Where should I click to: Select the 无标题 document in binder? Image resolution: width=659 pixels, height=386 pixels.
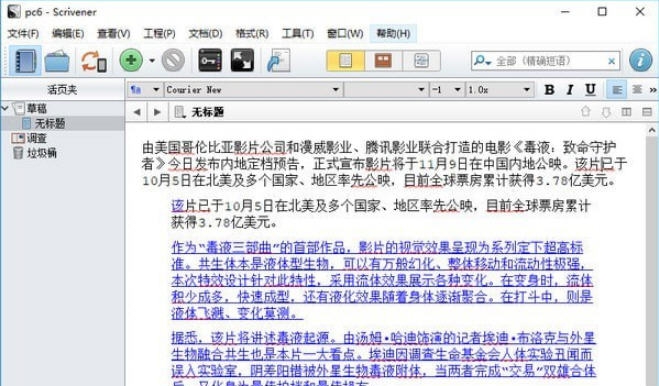click(x=50, y=123)
